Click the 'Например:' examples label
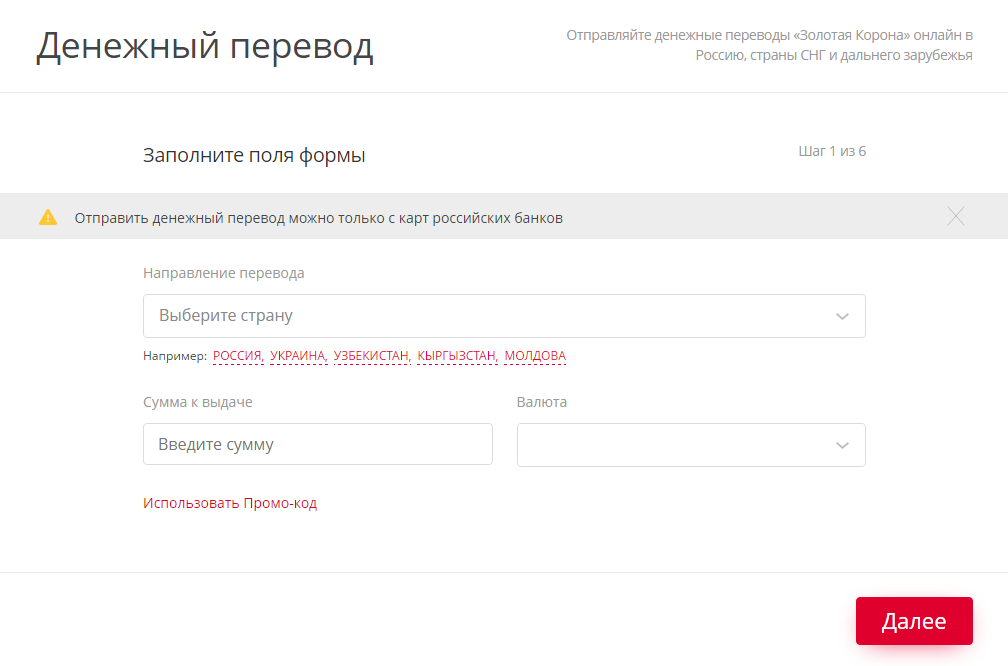This screenshot has width=1008, height=666. pyautogui.click(x=175, y=356)
